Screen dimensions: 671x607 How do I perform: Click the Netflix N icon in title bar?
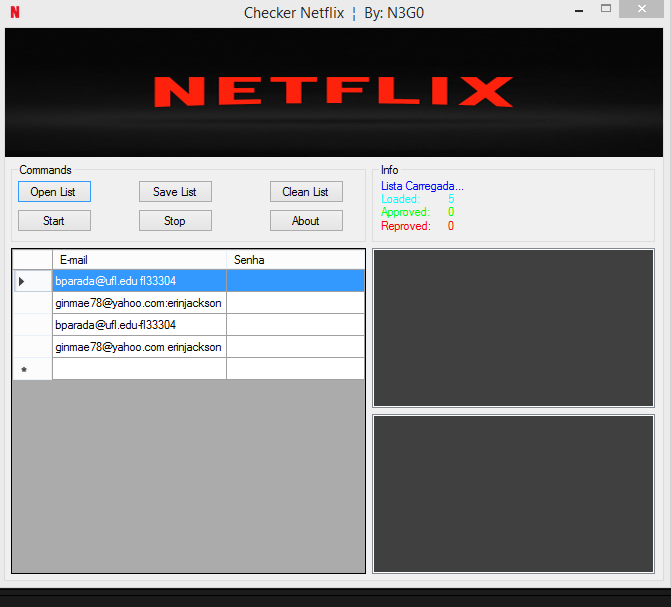15,12
